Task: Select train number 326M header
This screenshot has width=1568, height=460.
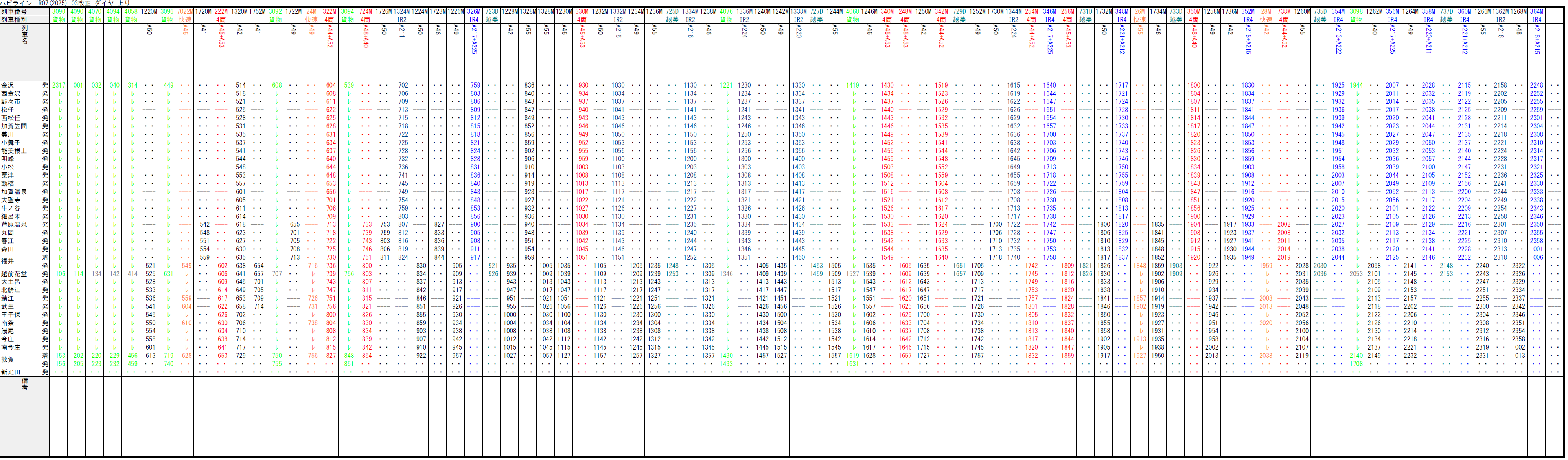Action: 473,11
